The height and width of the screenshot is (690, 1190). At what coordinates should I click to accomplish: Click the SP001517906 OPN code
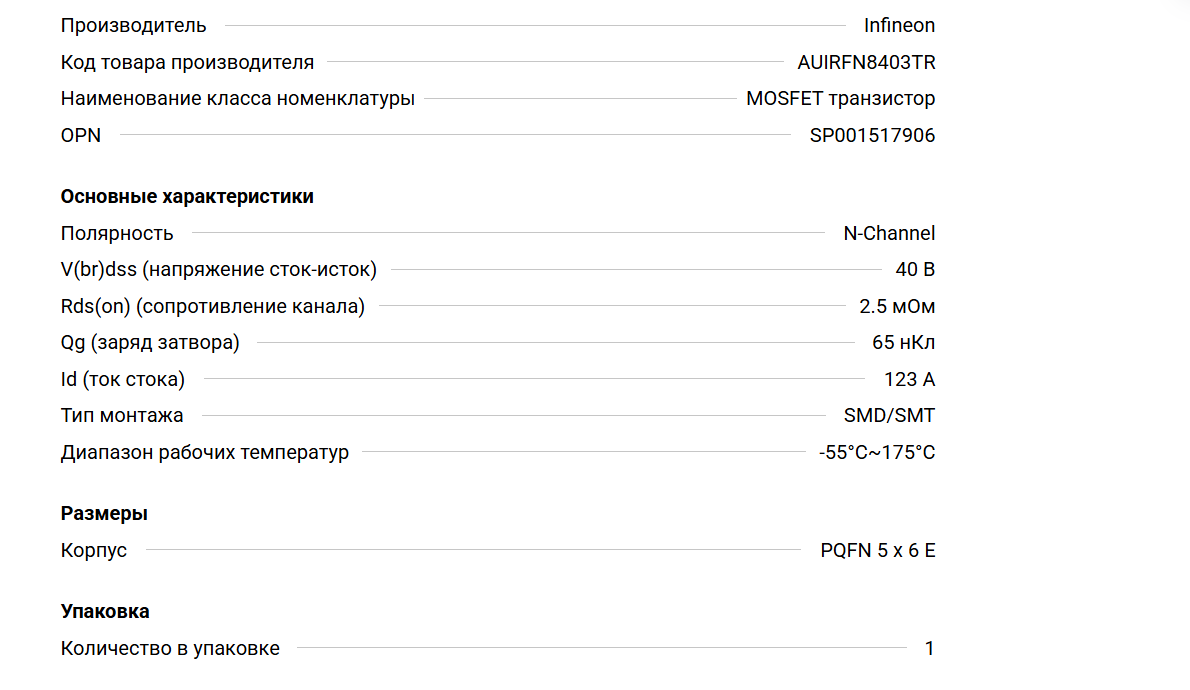click(x=872, y=135)
